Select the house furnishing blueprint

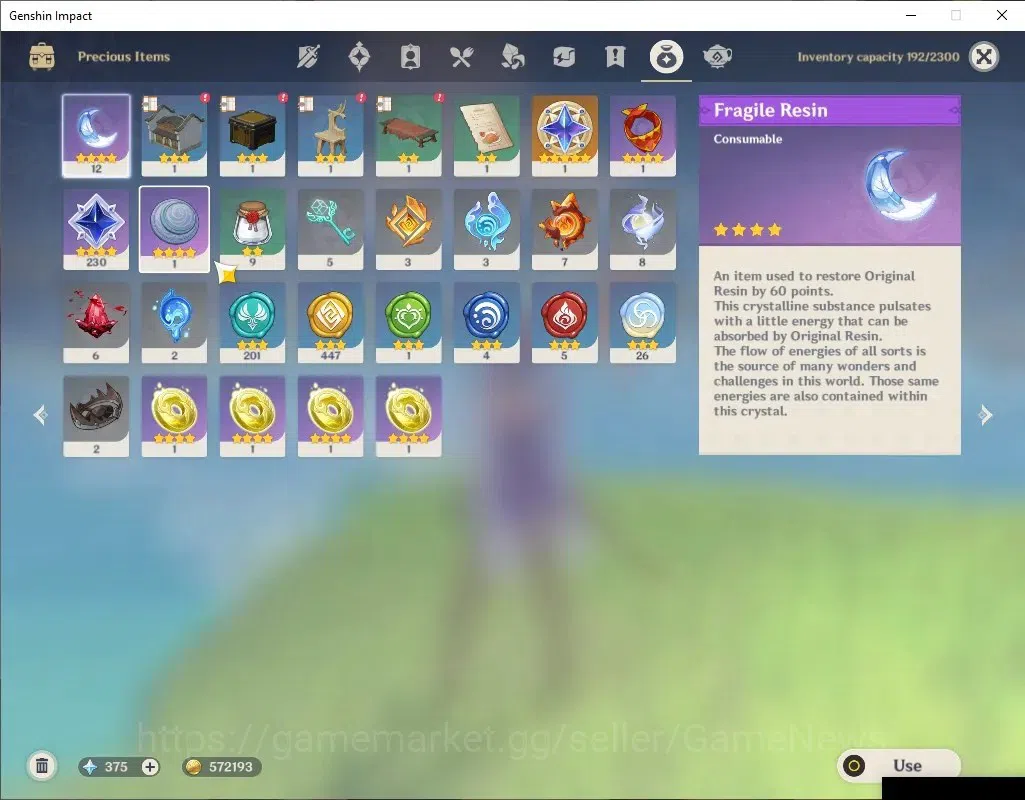point(174,136)
